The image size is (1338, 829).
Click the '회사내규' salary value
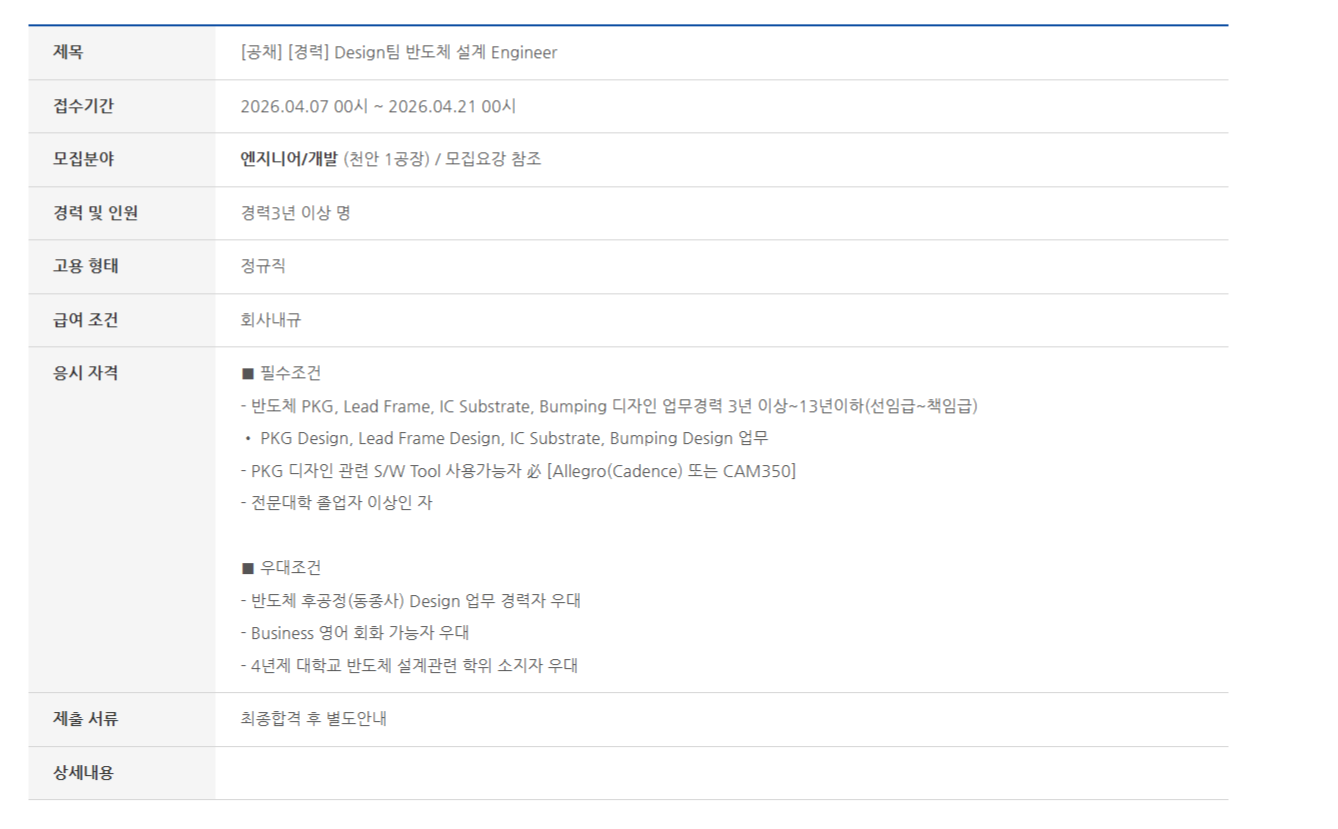270,320
